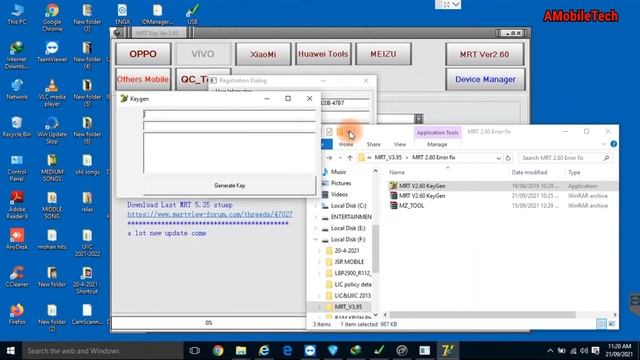The height and width of the screenshot is (360, 640).
Task: Open Pictures in the navigation pane
Action: pos(341,183)
